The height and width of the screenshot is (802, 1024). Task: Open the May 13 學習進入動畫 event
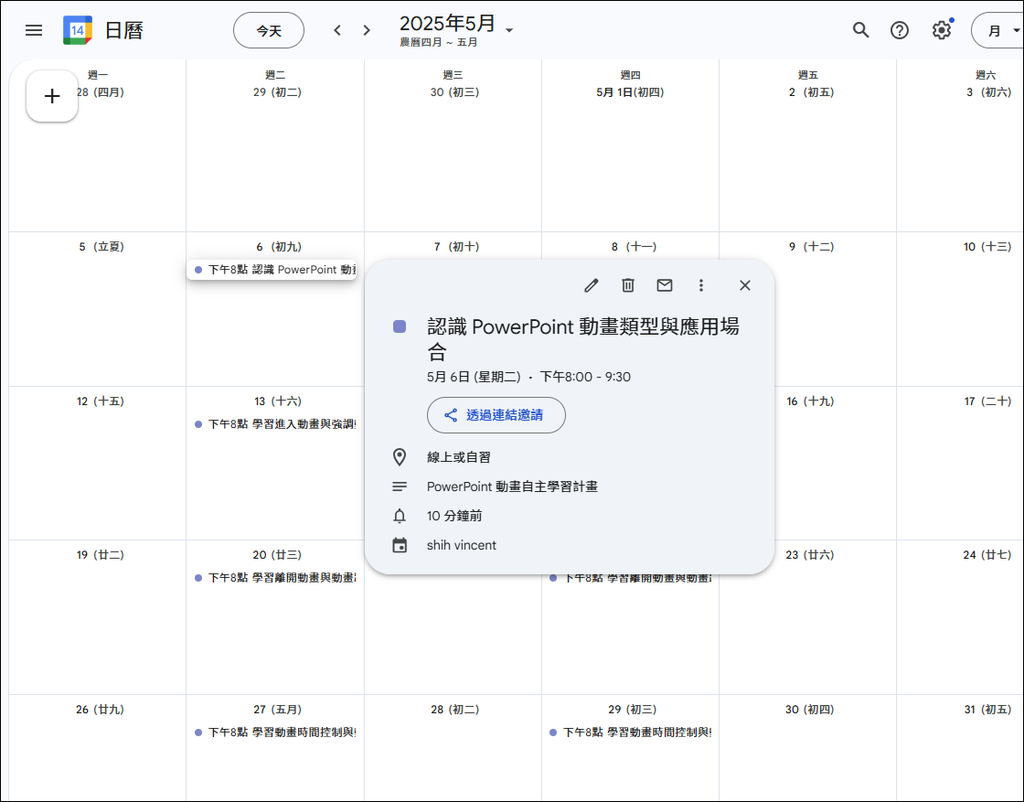276,424
